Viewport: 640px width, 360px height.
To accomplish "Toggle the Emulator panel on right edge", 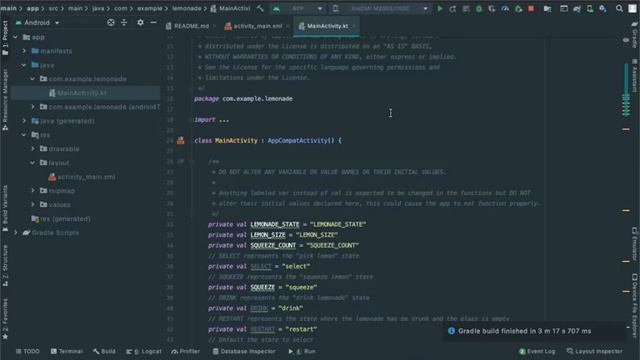I will click(x=635, y=244).
